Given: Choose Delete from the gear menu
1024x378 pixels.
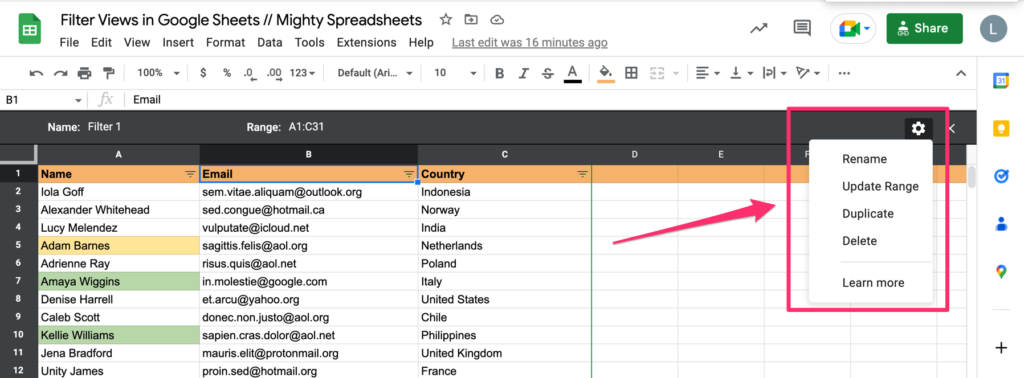Looking at the screenshot, I should point(859,241).
